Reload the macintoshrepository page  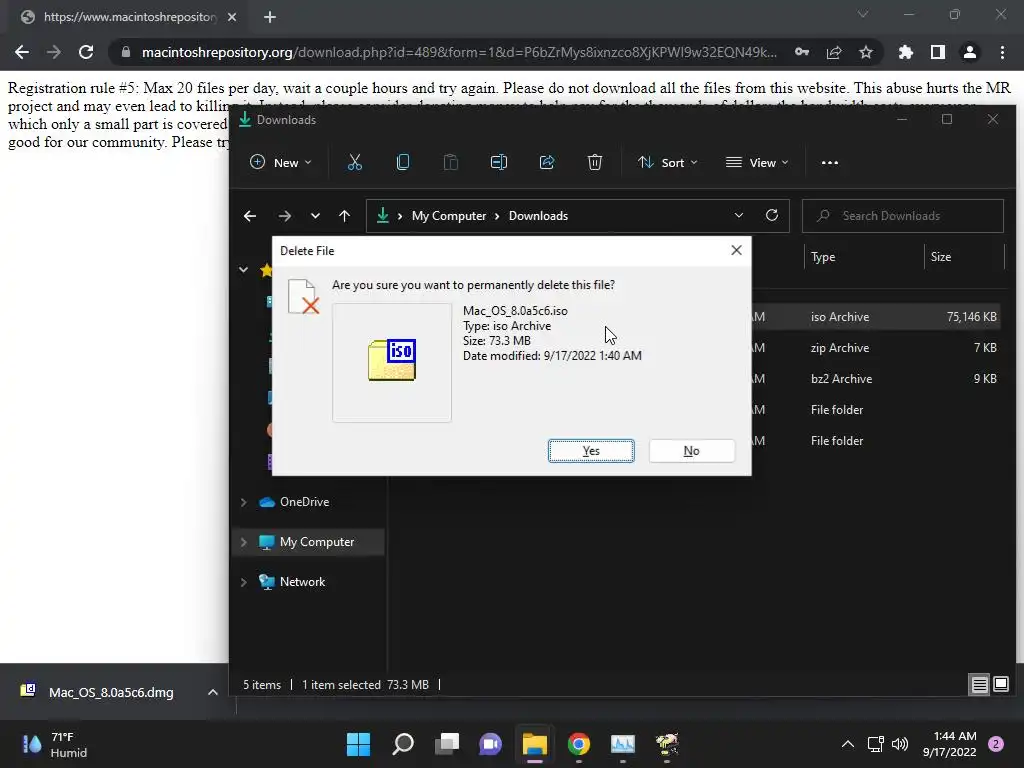[x=86, y=52]
